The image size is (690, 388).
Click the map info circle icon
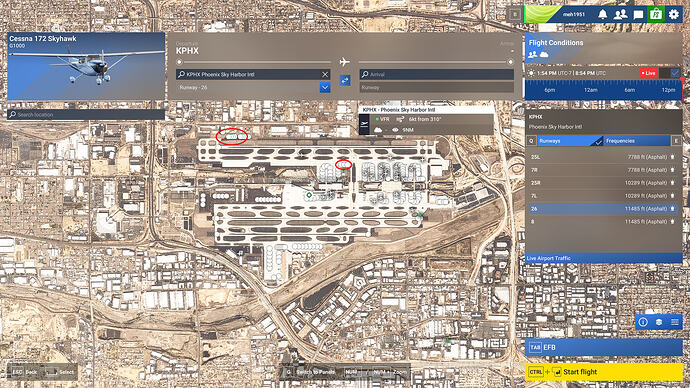click(643, 322)
